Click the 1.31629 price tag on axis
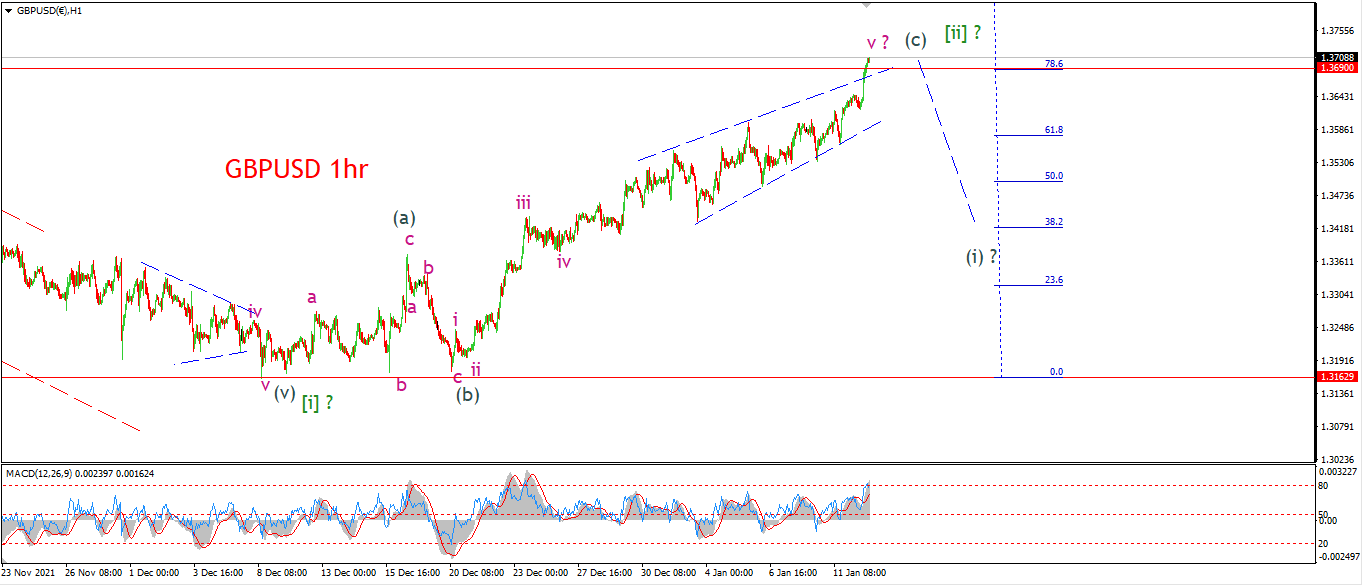 point(1336,377)
